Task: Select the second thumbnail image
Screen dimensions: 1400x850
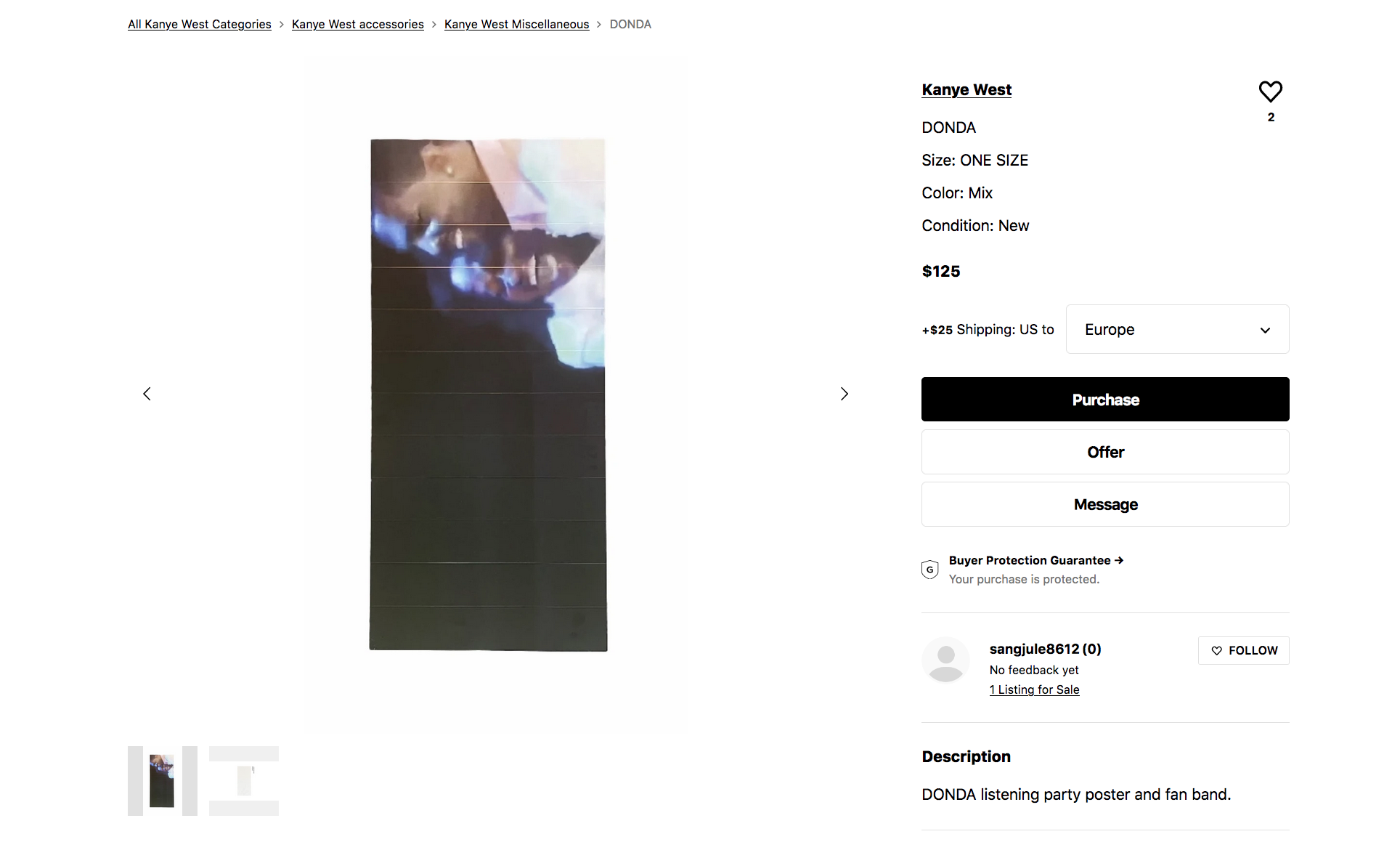Action: [244, 781]
